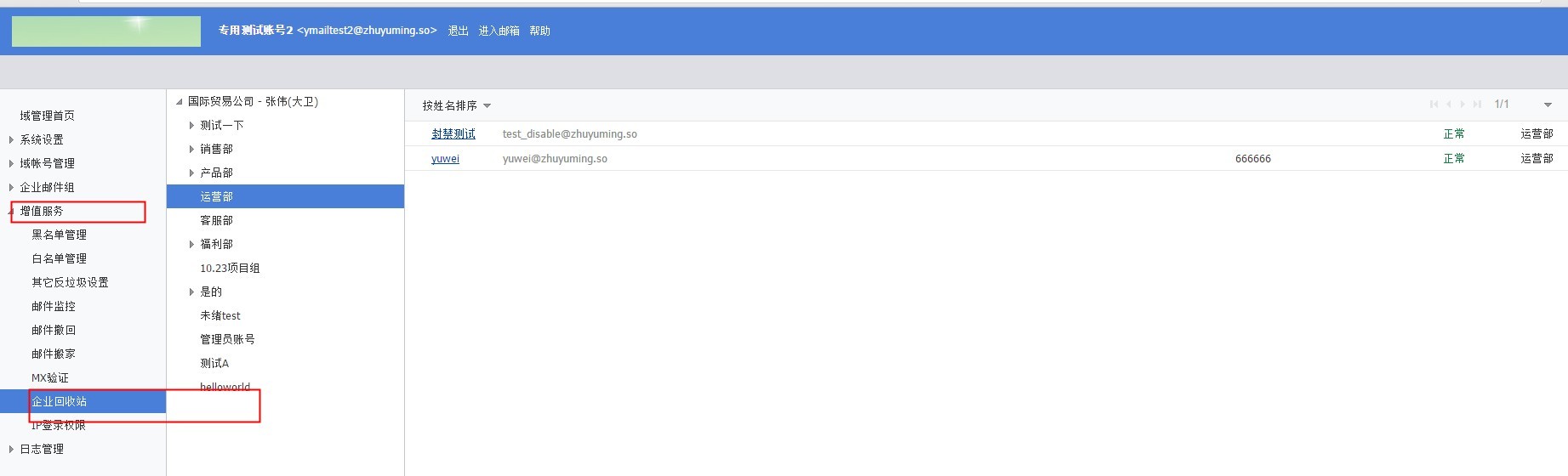
Task: Click the first page pagination icon
Action: pos(1434,105)
